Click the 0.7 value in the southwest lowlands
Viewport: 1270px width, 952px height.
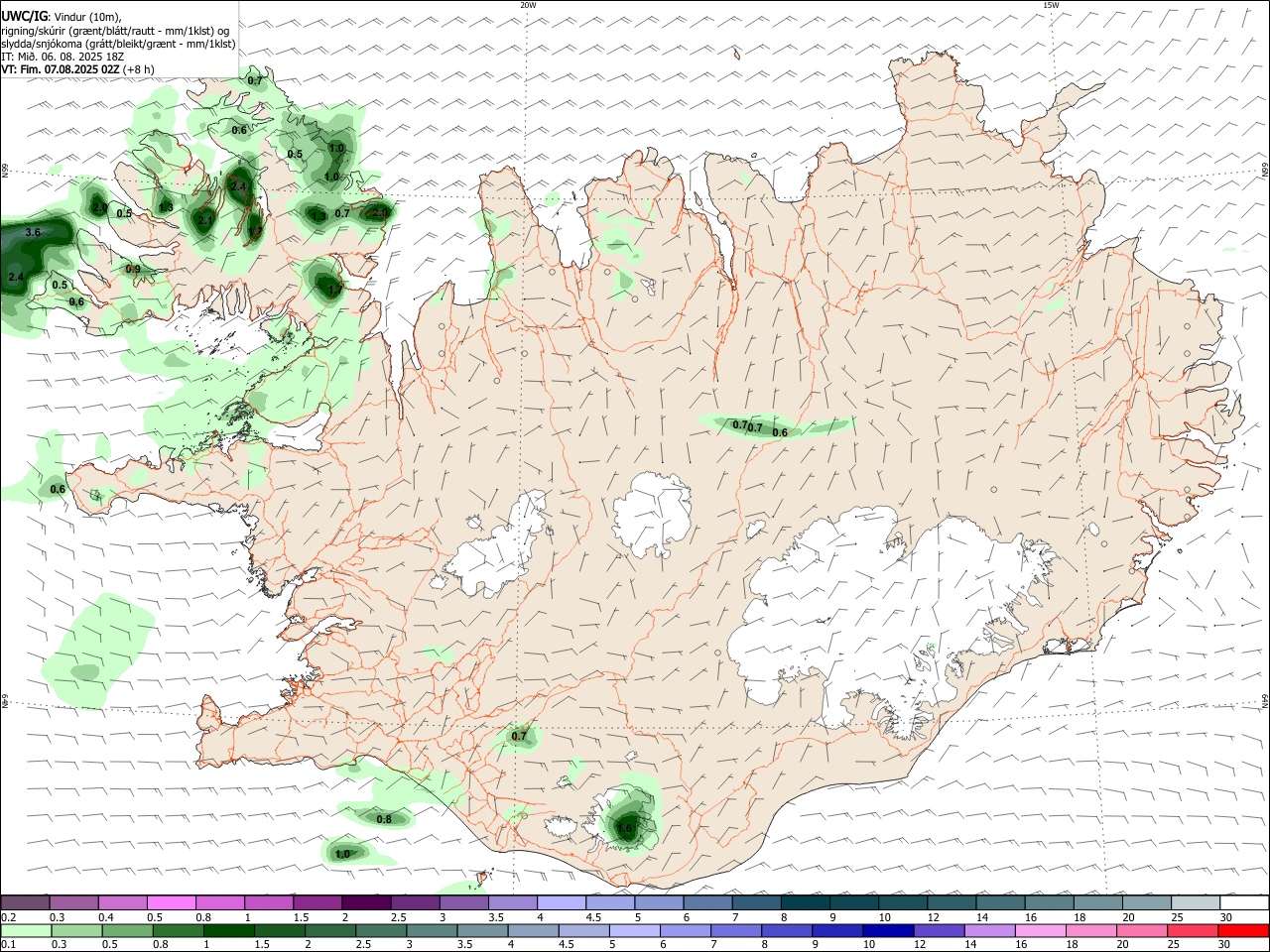tap(519, 736)
